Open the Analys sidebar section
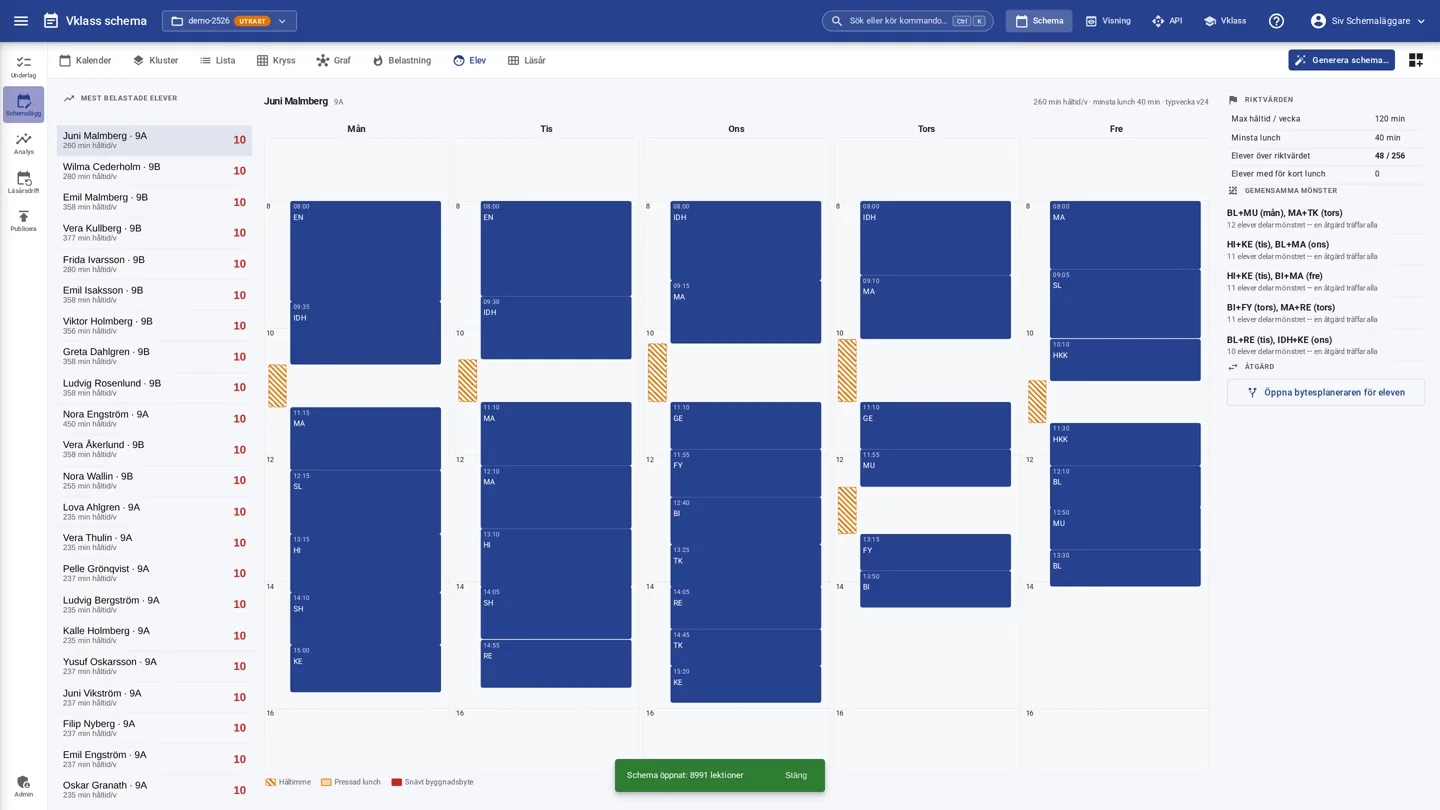Image resolution: width=1440 pixels, height=810 pixels. tap(23, 144)
